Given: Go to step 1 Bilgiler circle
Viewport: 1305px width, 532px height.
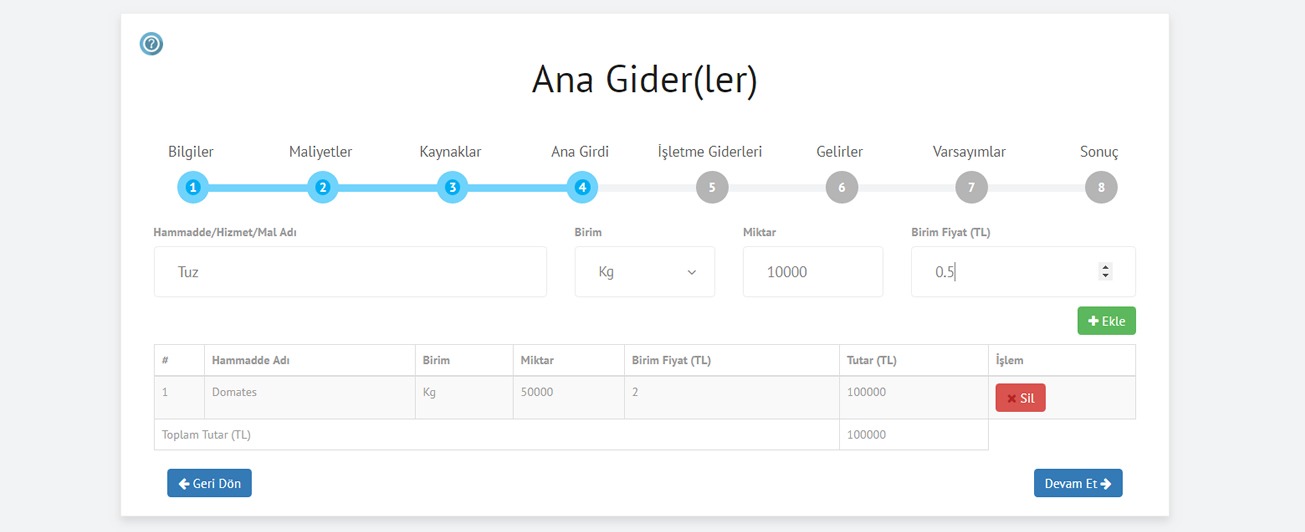Looking at the screenshot, I should [x=193, y=187].
